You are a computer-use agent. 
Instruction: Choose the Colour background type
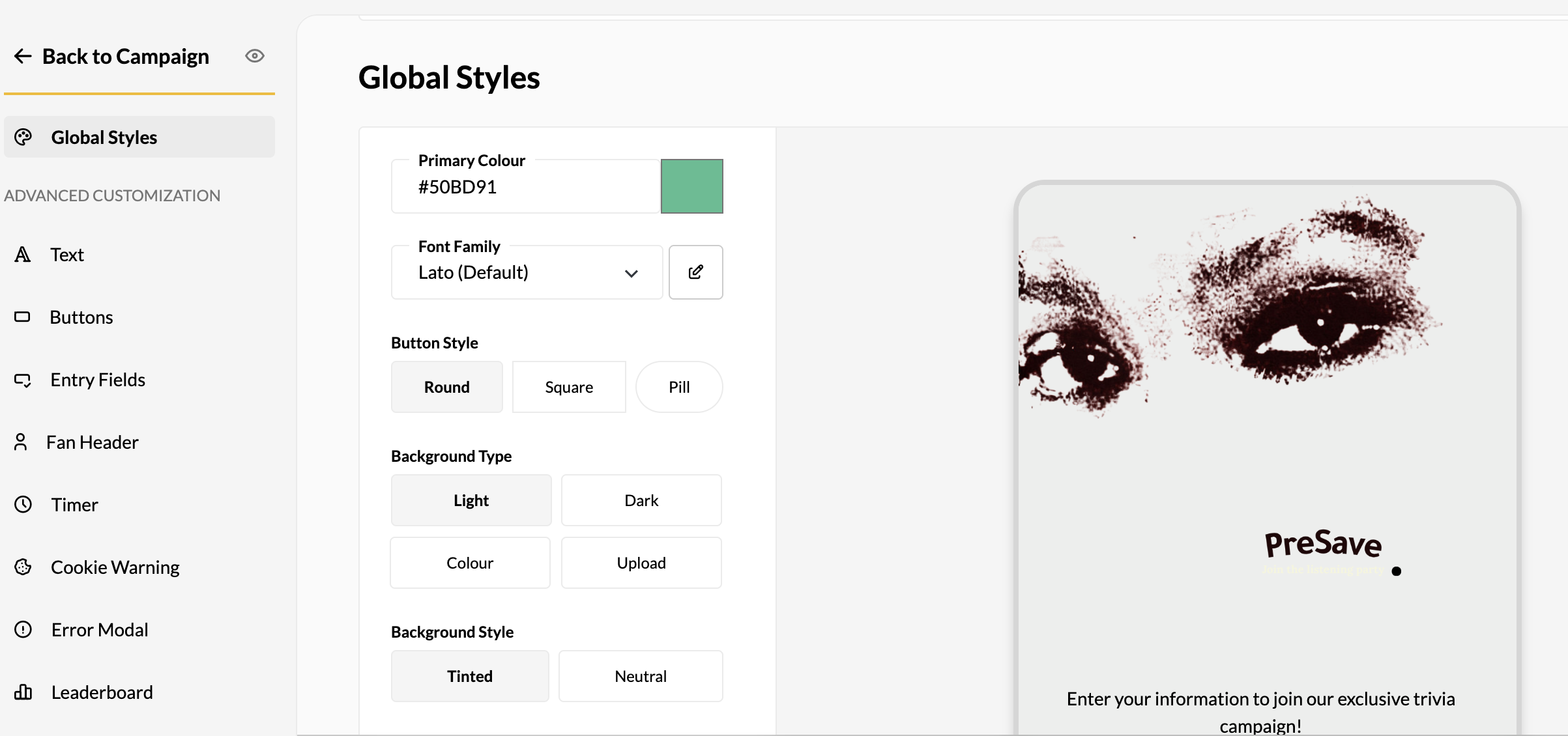[x=470, y=563]
